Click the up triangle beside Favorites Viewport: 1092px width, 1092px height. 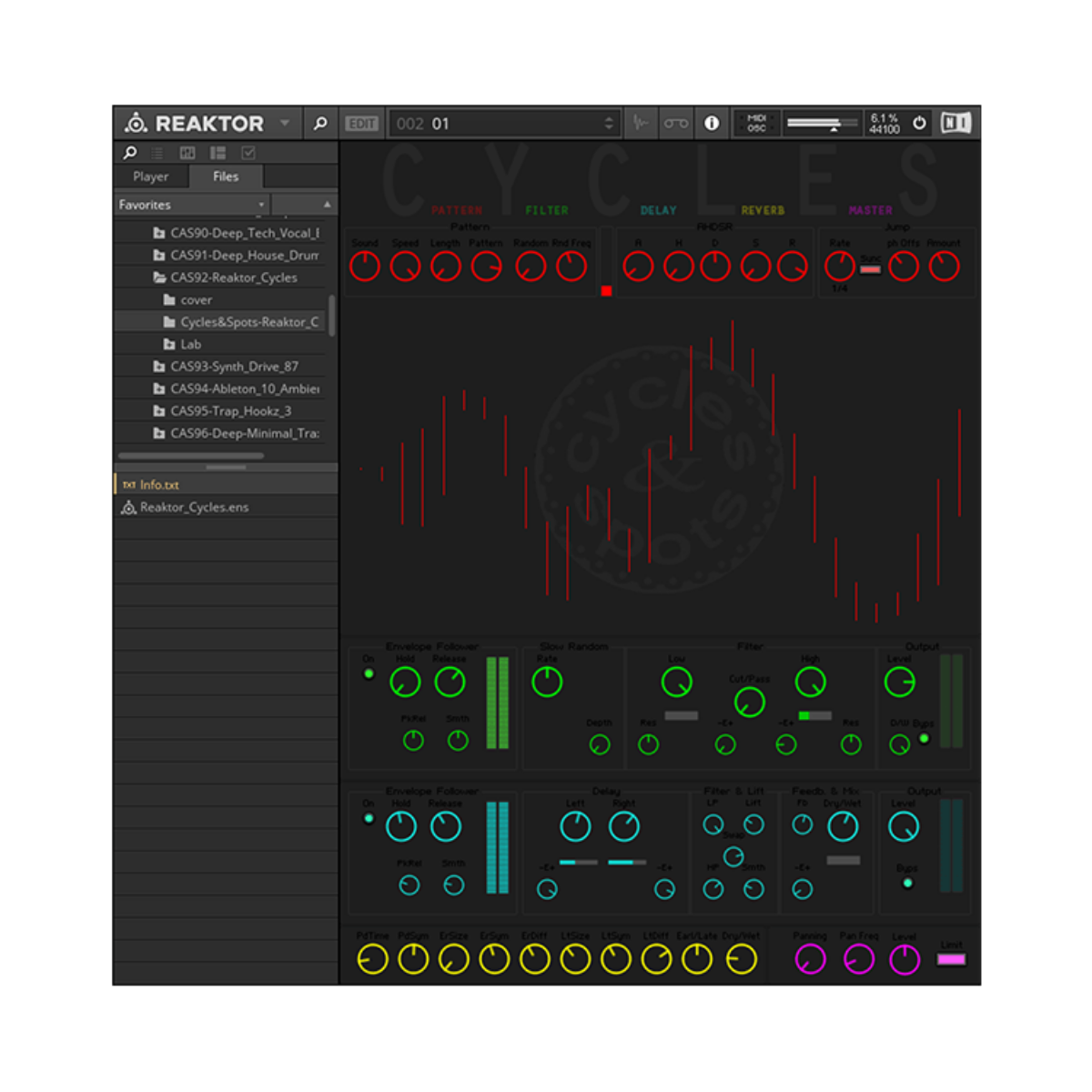coord(327,205)
